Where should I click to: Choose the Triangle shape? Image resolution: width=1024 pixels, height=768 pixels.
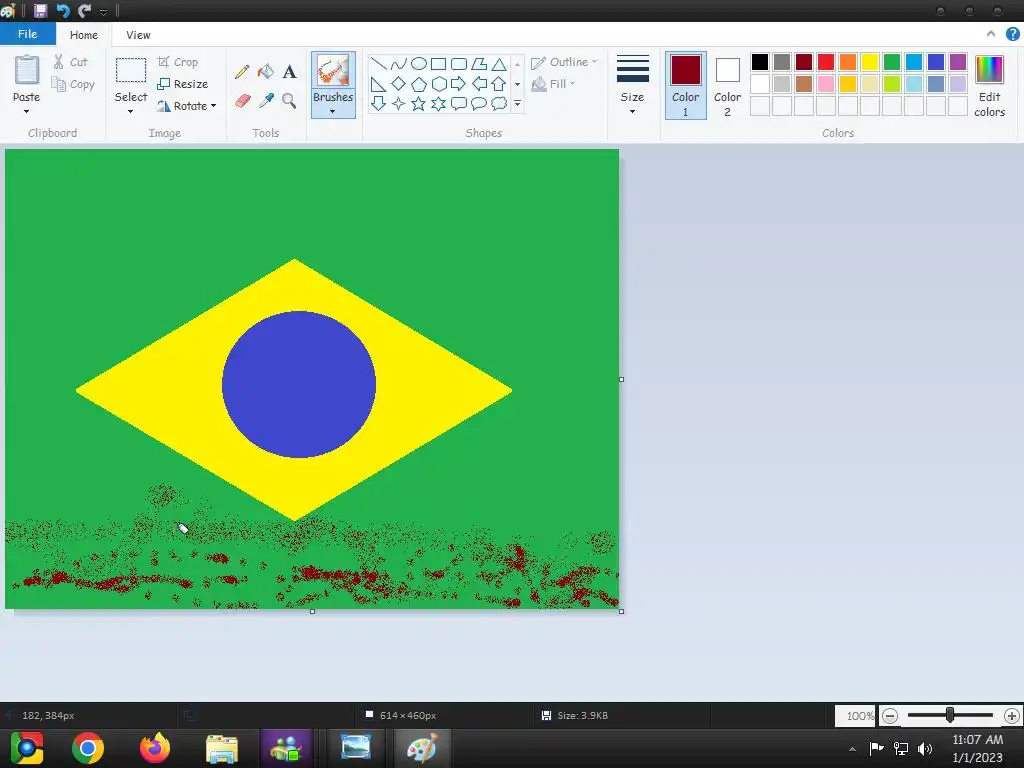point(499,64)
